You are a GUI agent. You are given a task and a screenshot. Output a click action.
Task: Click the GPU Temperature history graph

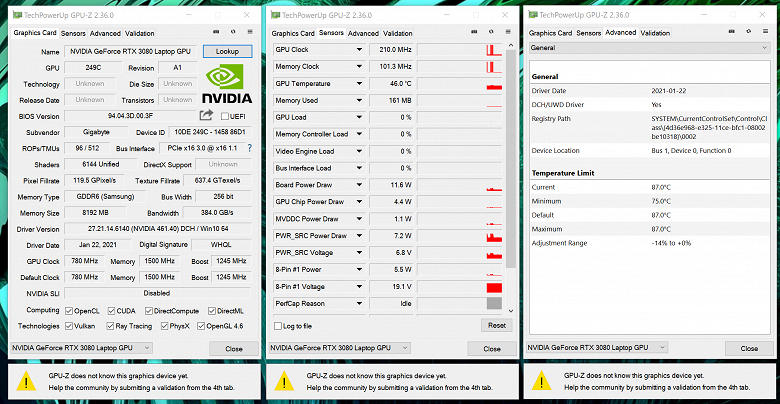(460, 84)
